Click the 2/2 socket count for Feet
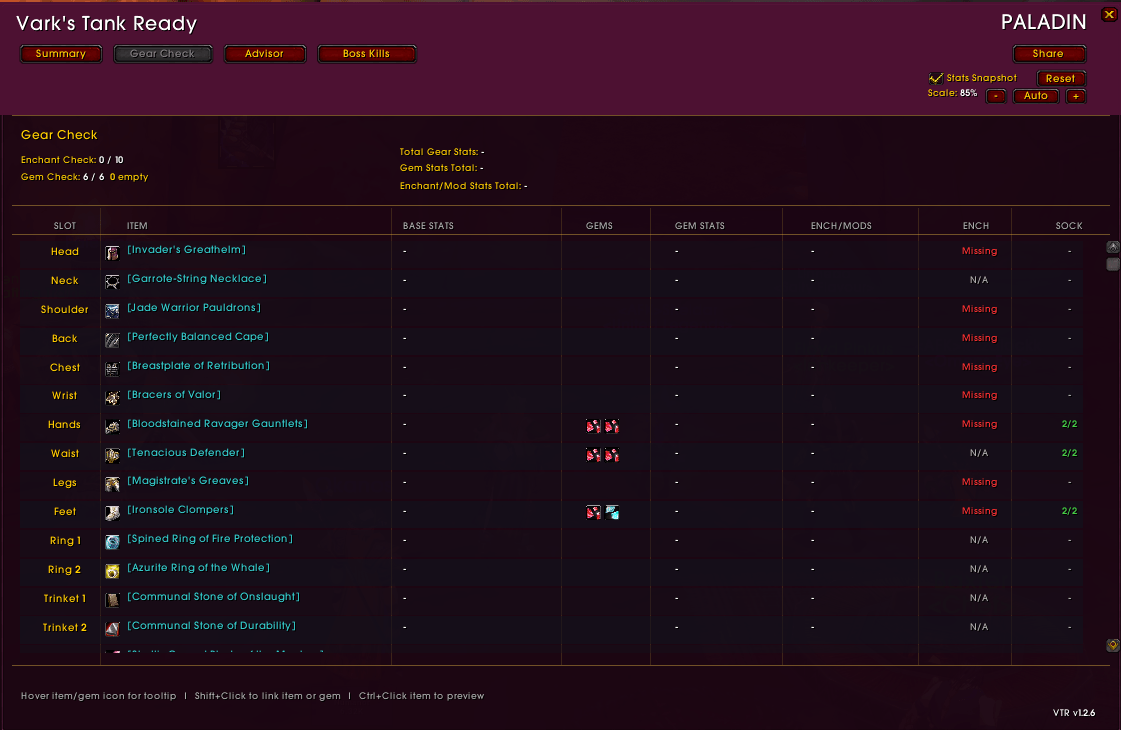Image resolution: width=1121 pixels, height=730 pixels. coord(1069,511)
